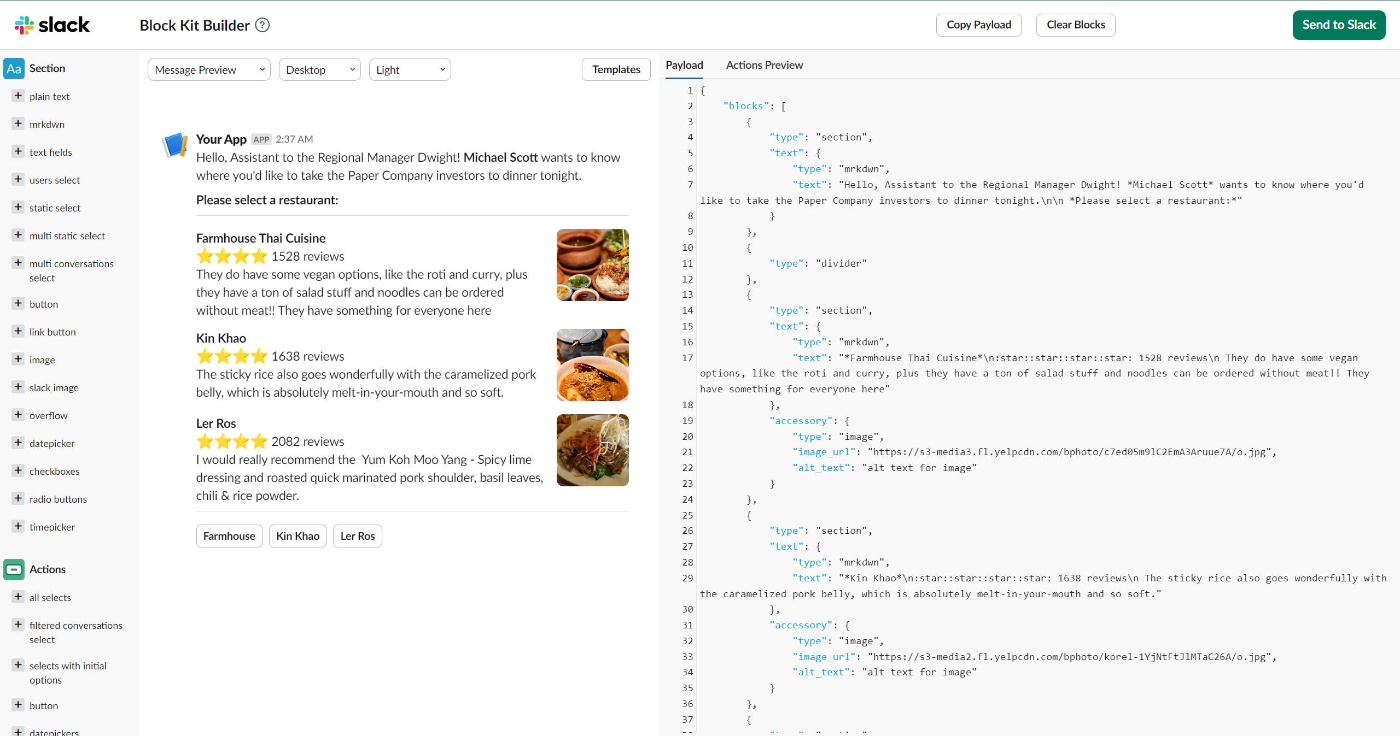Viewport: 1400px width, 736px height.
Task: Click "Please select a restaurant:" text
Action: 267,200
